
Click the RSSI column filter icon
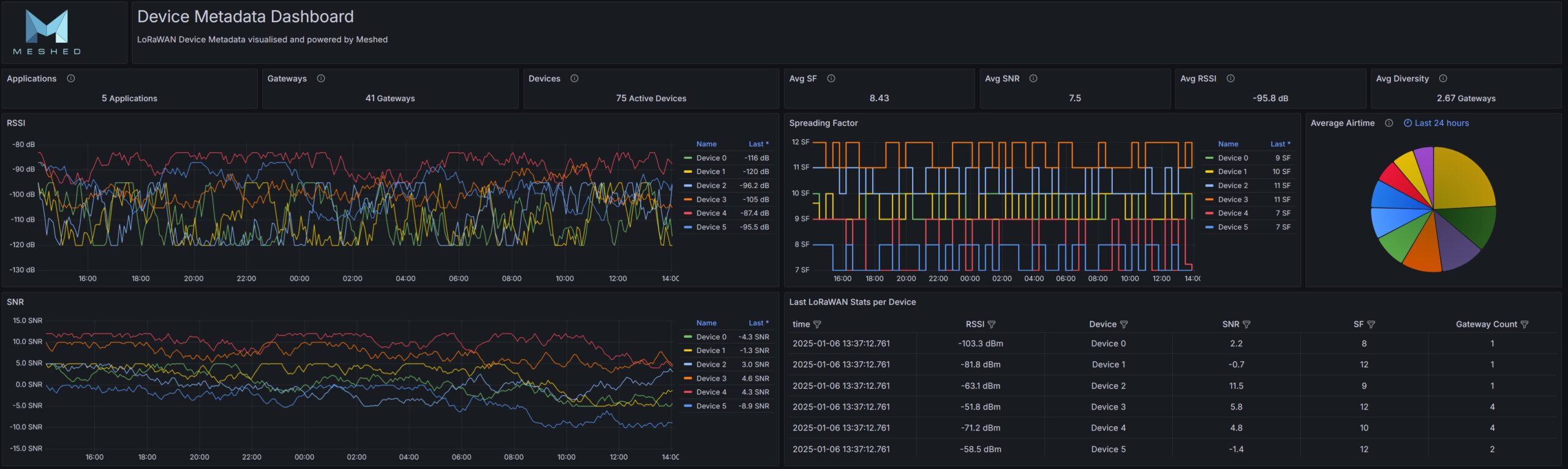[992, 324]
